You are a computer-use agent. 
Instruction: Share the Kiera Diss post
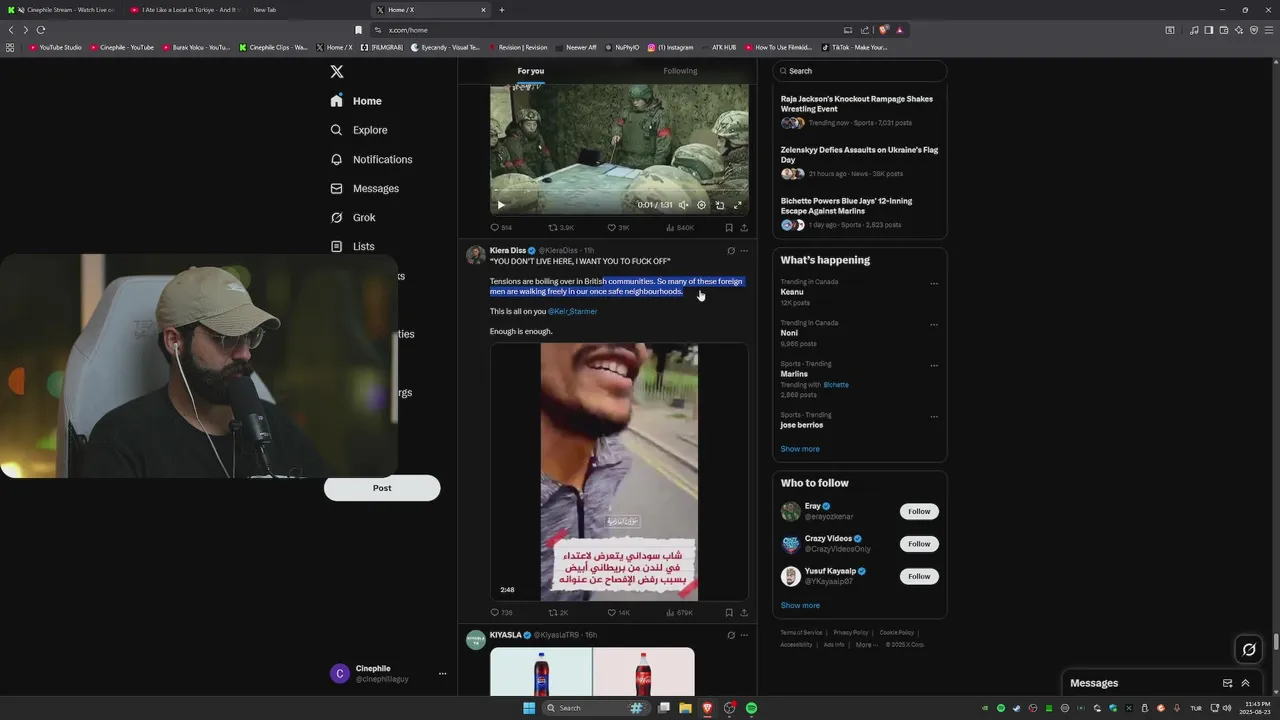744,613
